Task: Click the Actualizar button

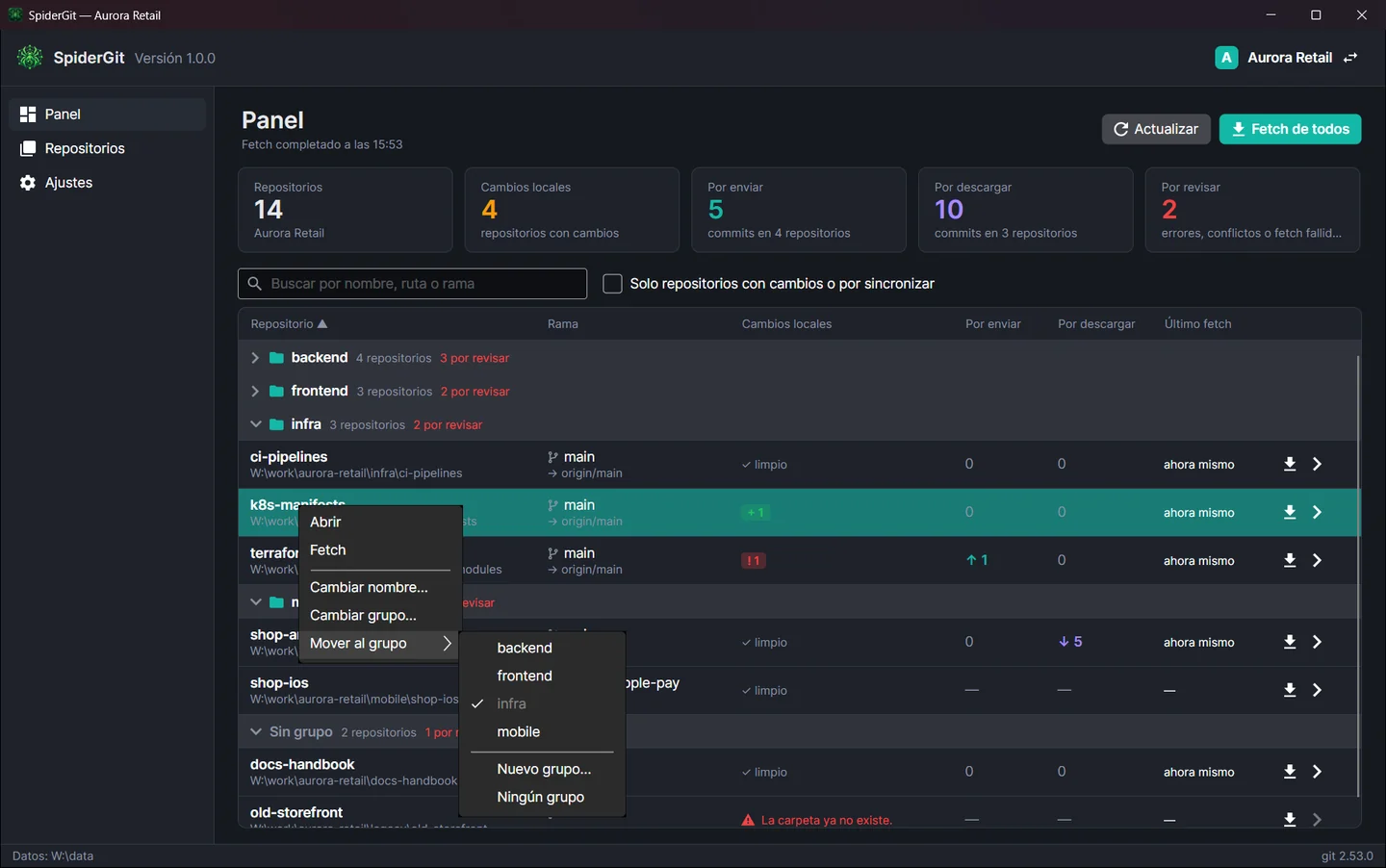Action: (x=1155, y=129)
